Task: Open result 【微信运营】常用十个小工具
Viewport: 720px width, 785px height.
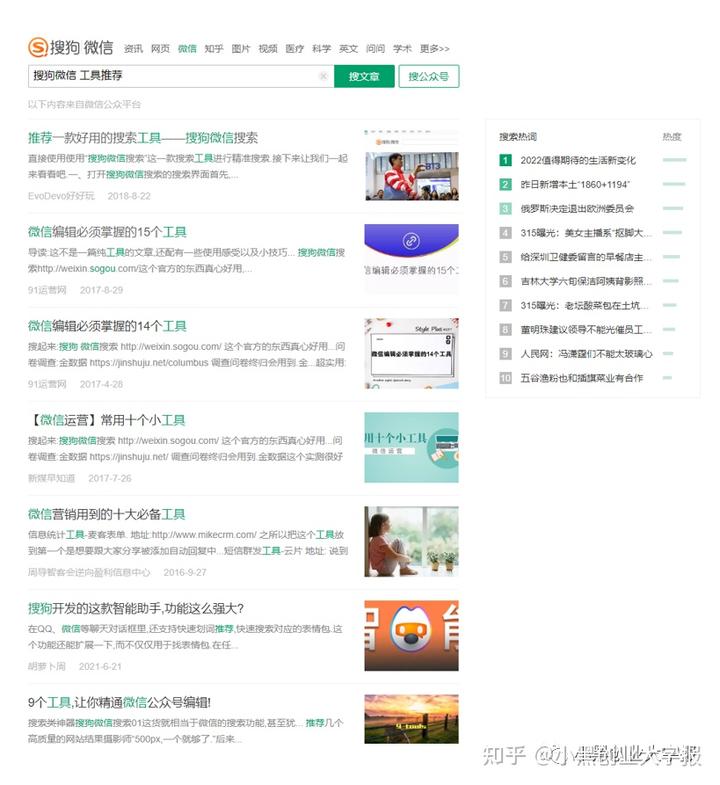Action: 107,420
